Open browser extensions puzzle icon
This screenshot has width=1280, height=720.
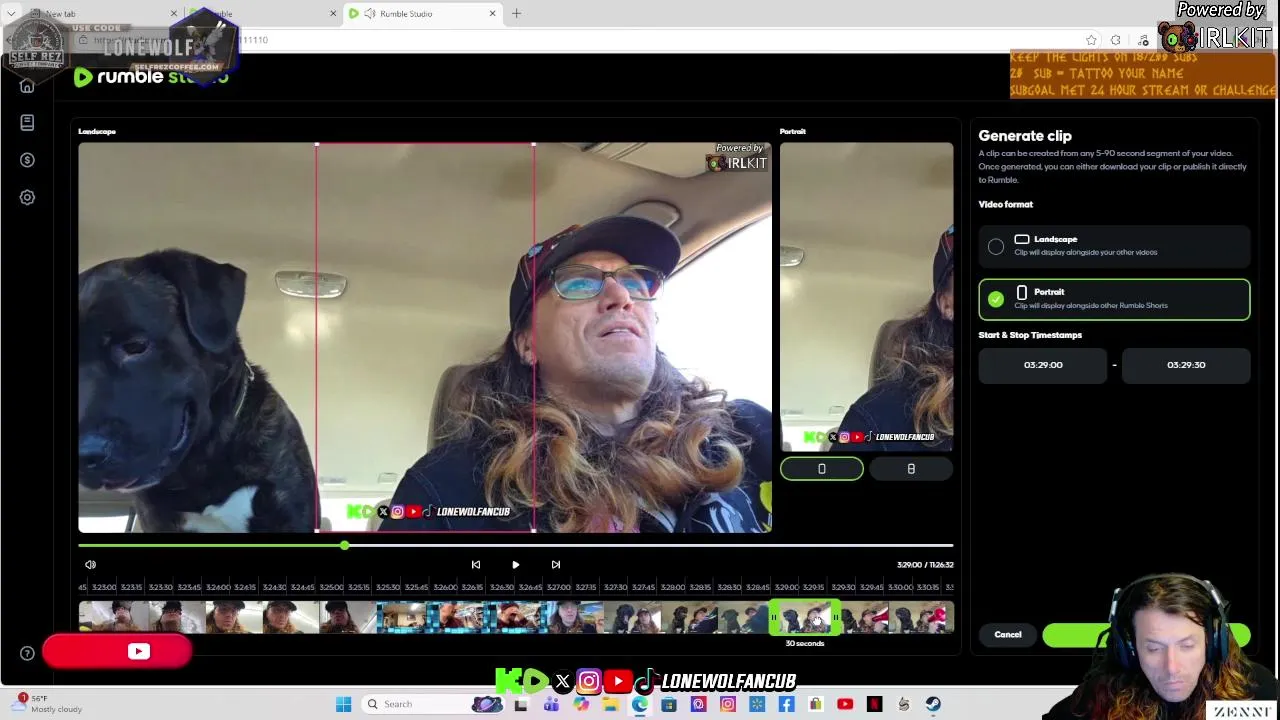coord(1116,40)
